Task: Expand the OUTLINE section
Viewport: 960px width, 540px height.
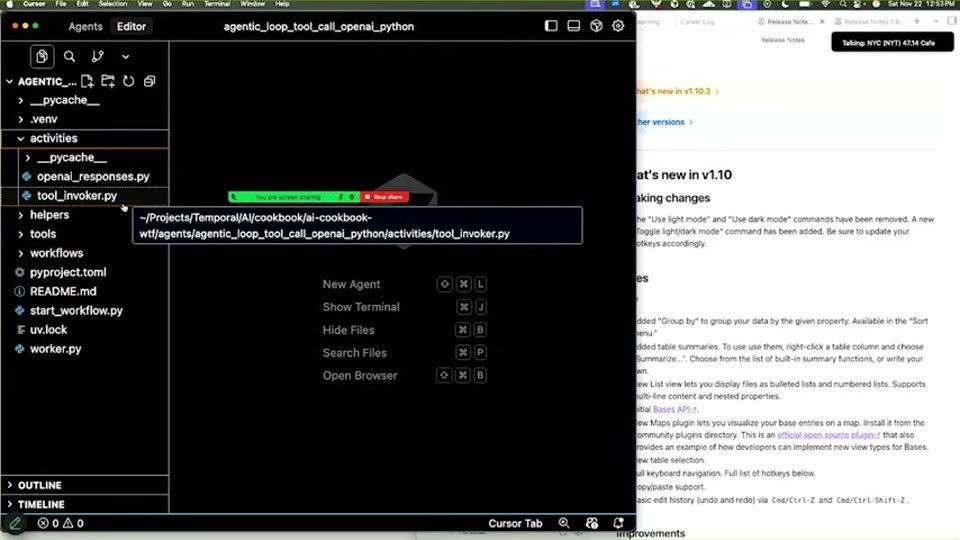Action: [x=39, y=485]
